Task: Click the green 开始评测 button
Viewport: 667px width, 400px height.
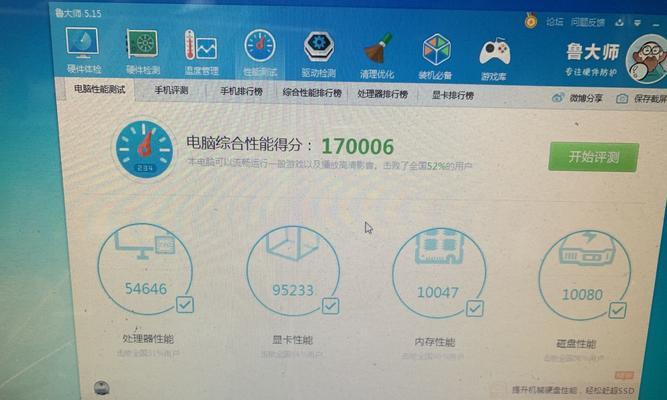Action: [593, 157]
